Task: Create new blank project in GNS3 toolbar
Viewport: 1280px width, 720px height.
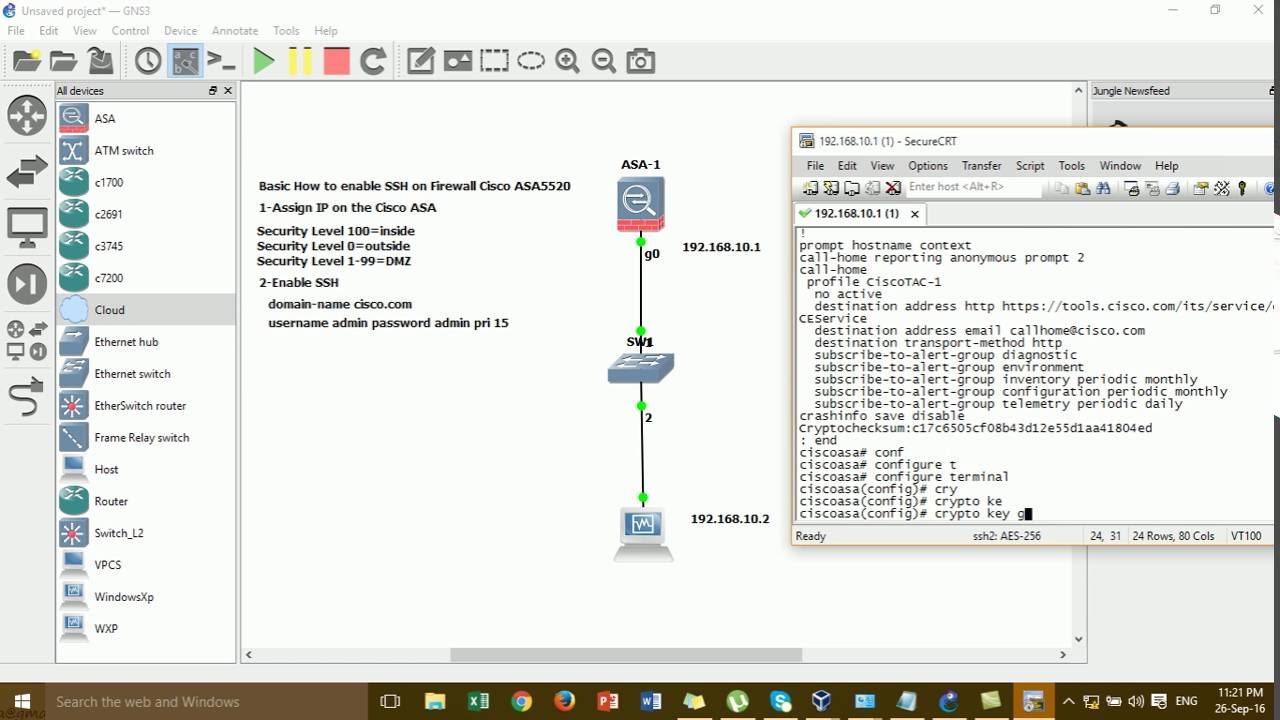Action: pos(27,61)
